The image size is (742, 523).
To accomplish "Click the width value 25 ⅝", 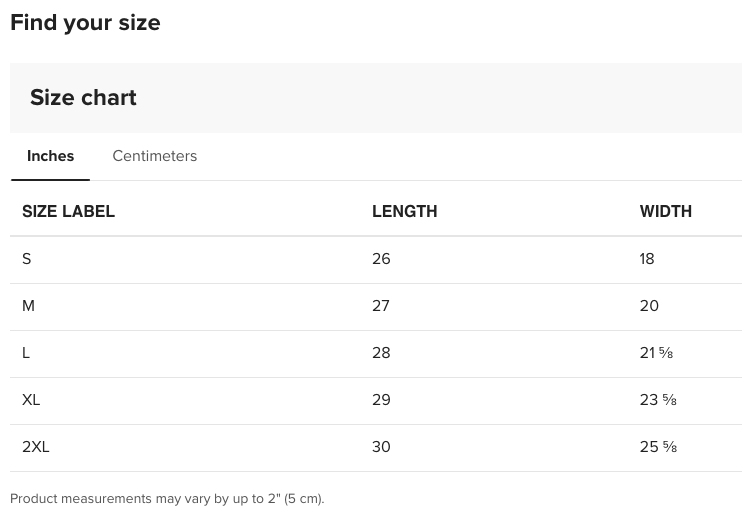I will 658,447.
